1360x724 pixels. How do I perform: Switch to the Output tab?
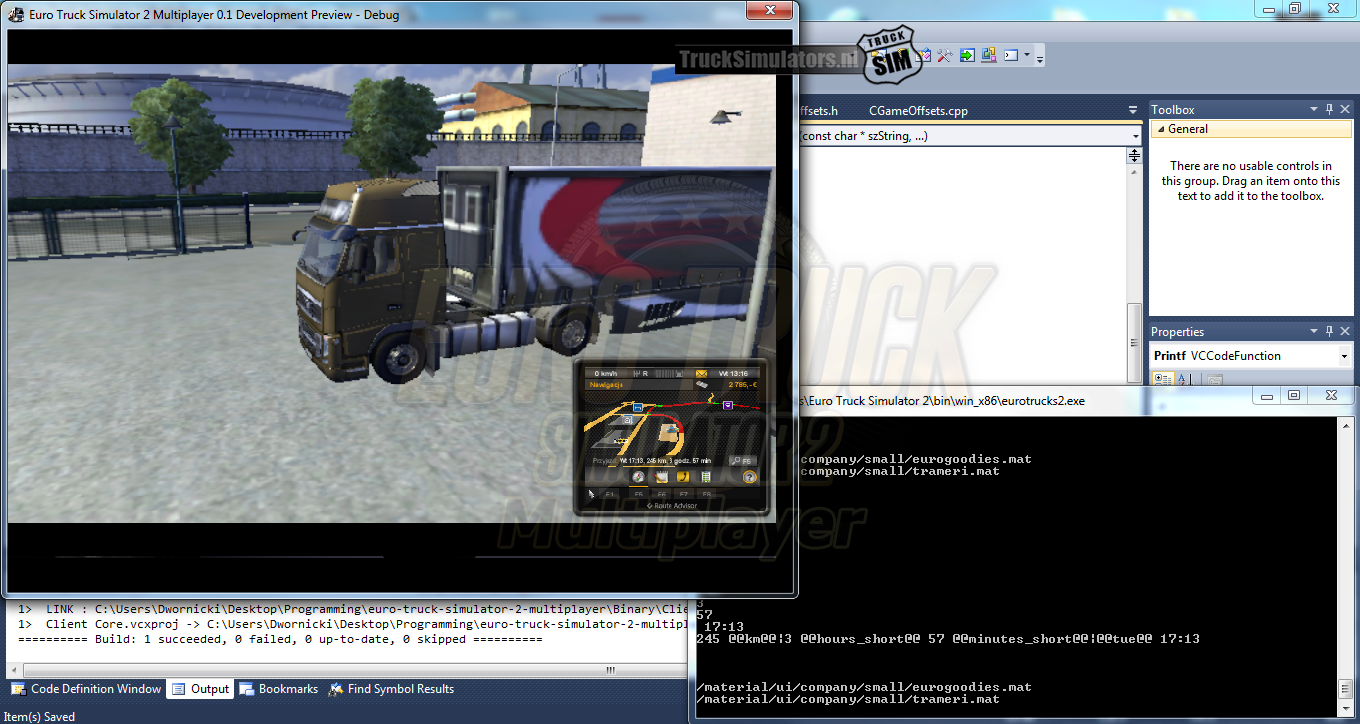tap(201, 689)
